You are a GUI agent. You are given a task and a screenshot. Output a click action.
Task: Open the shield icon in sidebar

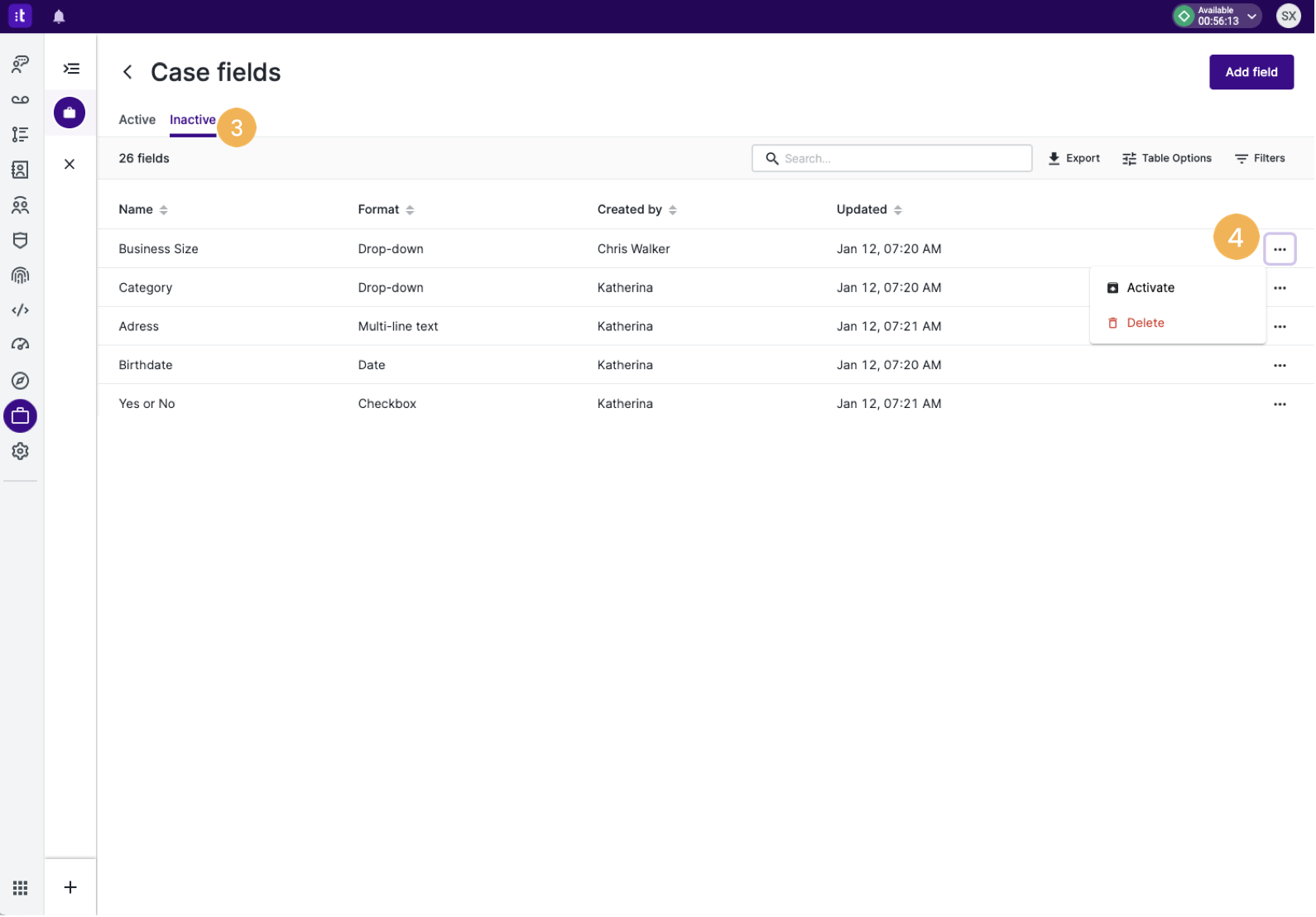tap(20, 240)
